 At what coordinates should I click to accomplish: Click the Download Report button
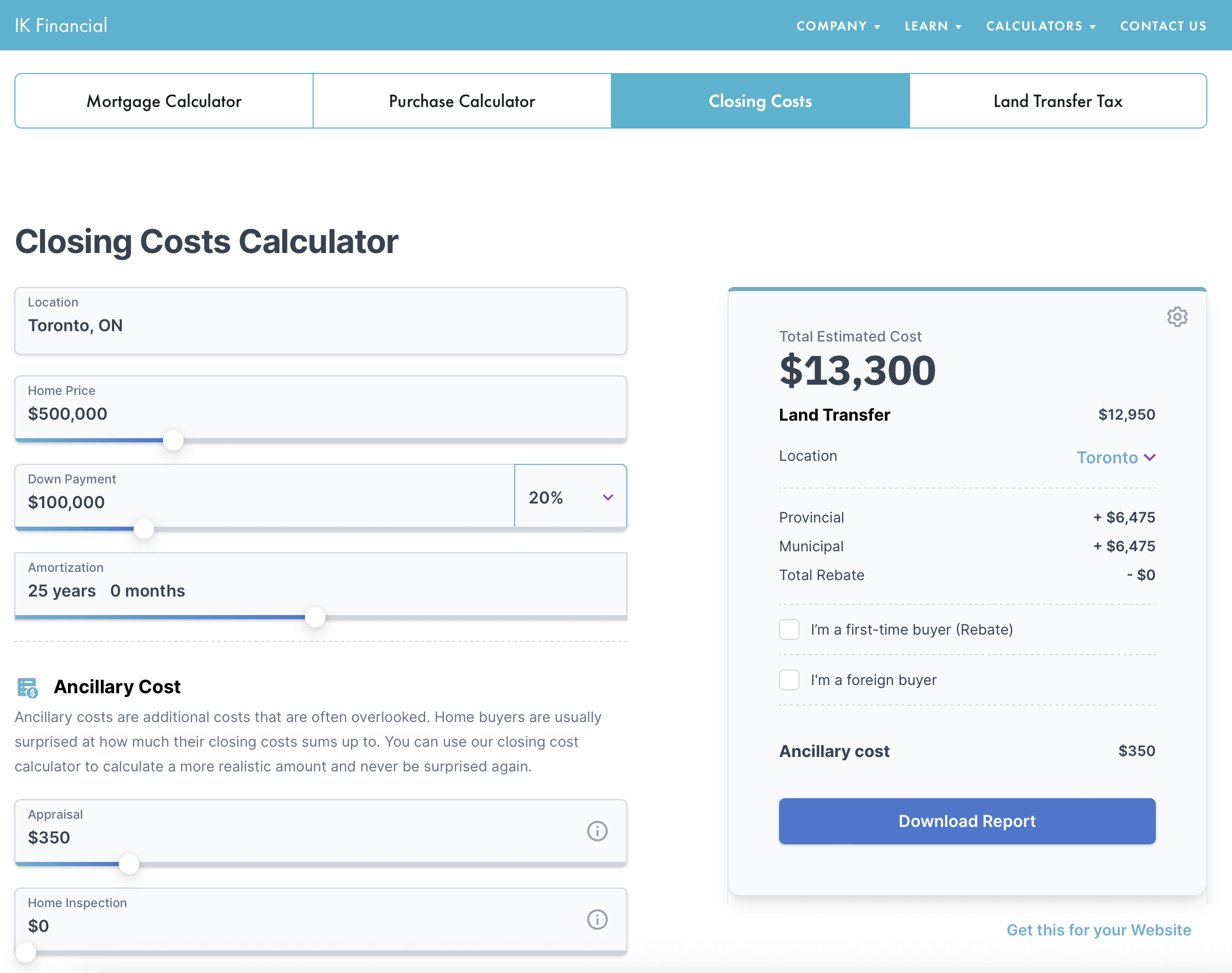[967, 821]
